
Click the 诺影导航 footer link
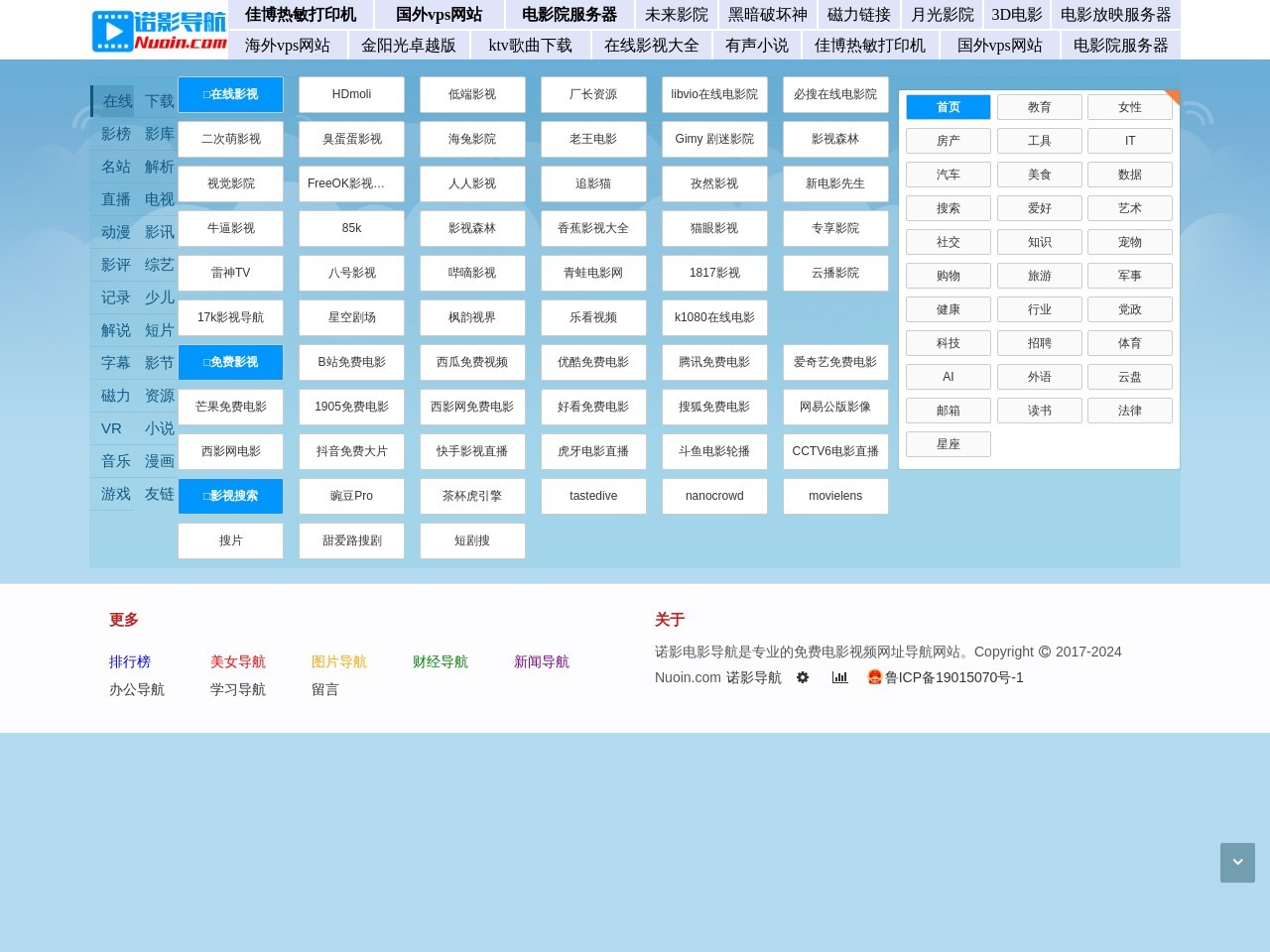[x=754, y=677]
